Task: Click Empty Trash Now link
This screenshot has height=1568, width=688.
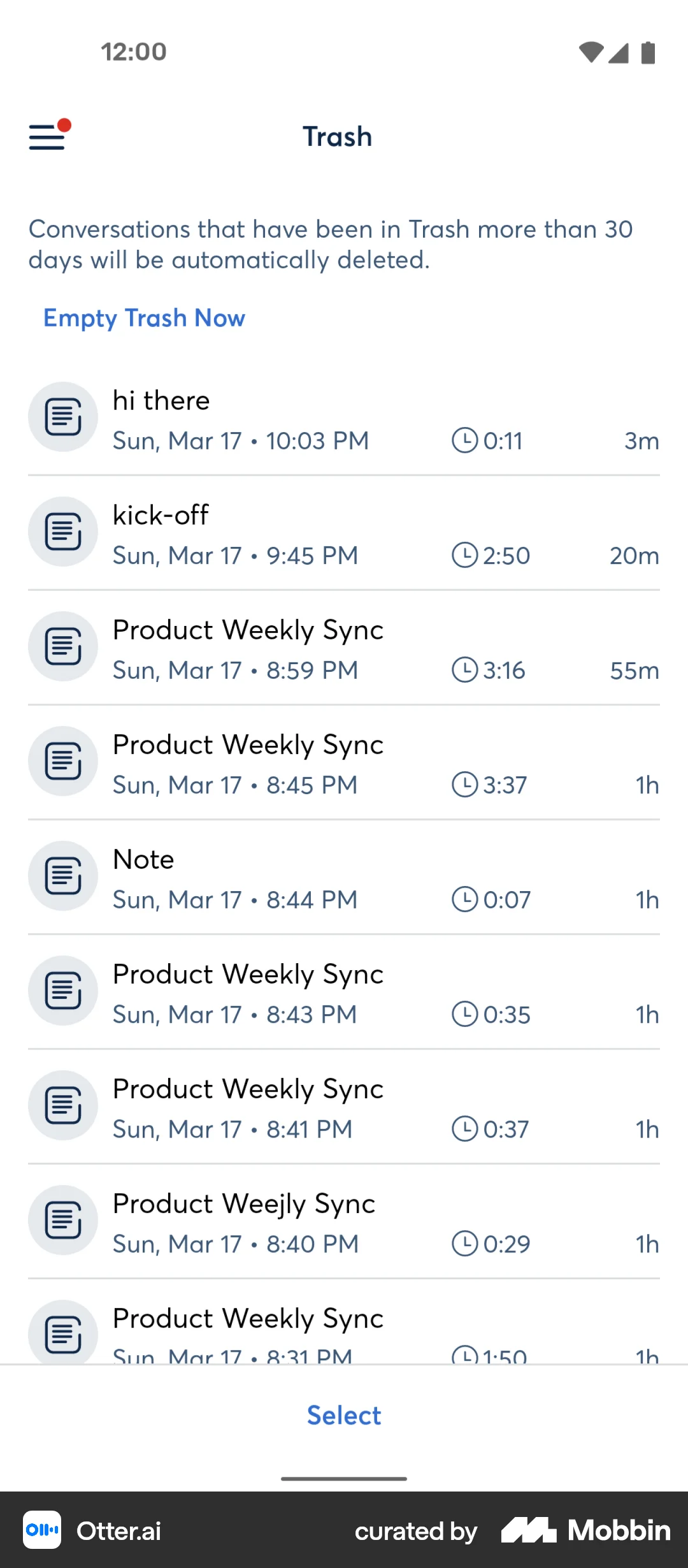Action: 144,317
